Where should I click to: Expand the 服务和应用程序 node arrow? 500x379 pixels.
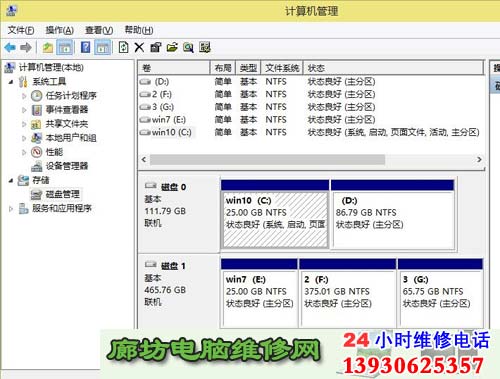coord(11,209)
